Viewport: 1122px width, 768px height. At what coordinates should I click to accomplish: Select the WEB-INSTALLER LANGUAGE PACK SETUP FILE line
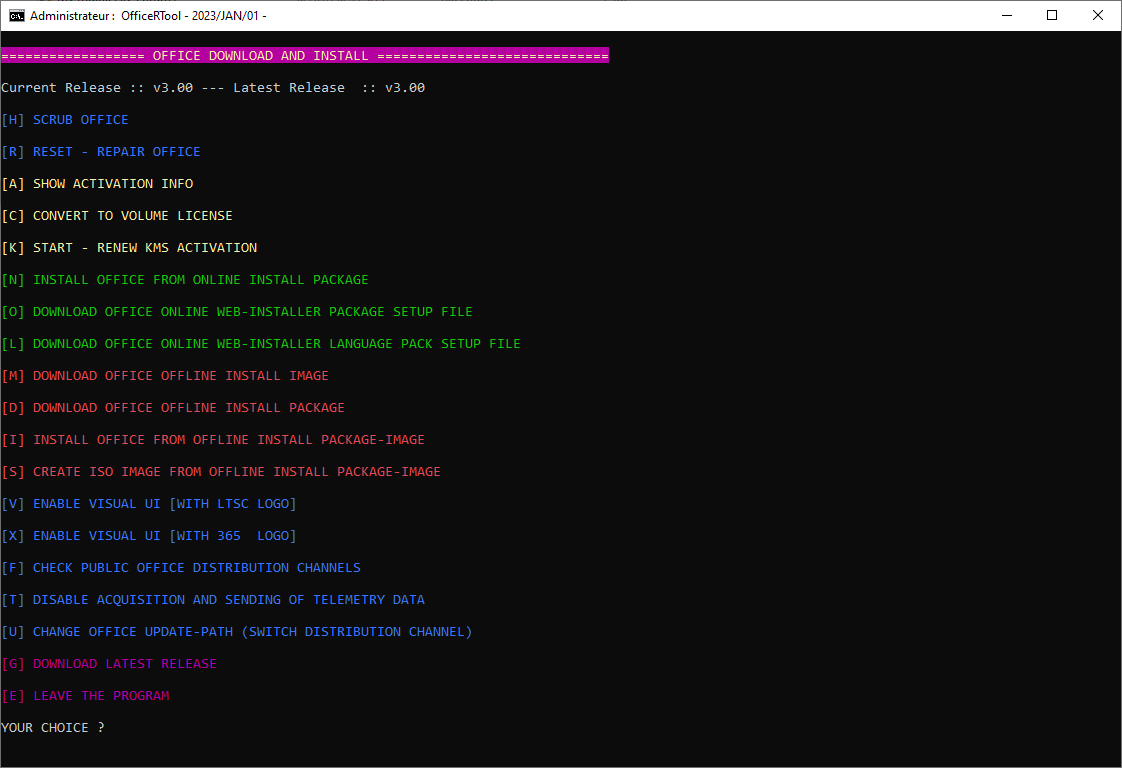pyautogui.click(x=261, y=344)
